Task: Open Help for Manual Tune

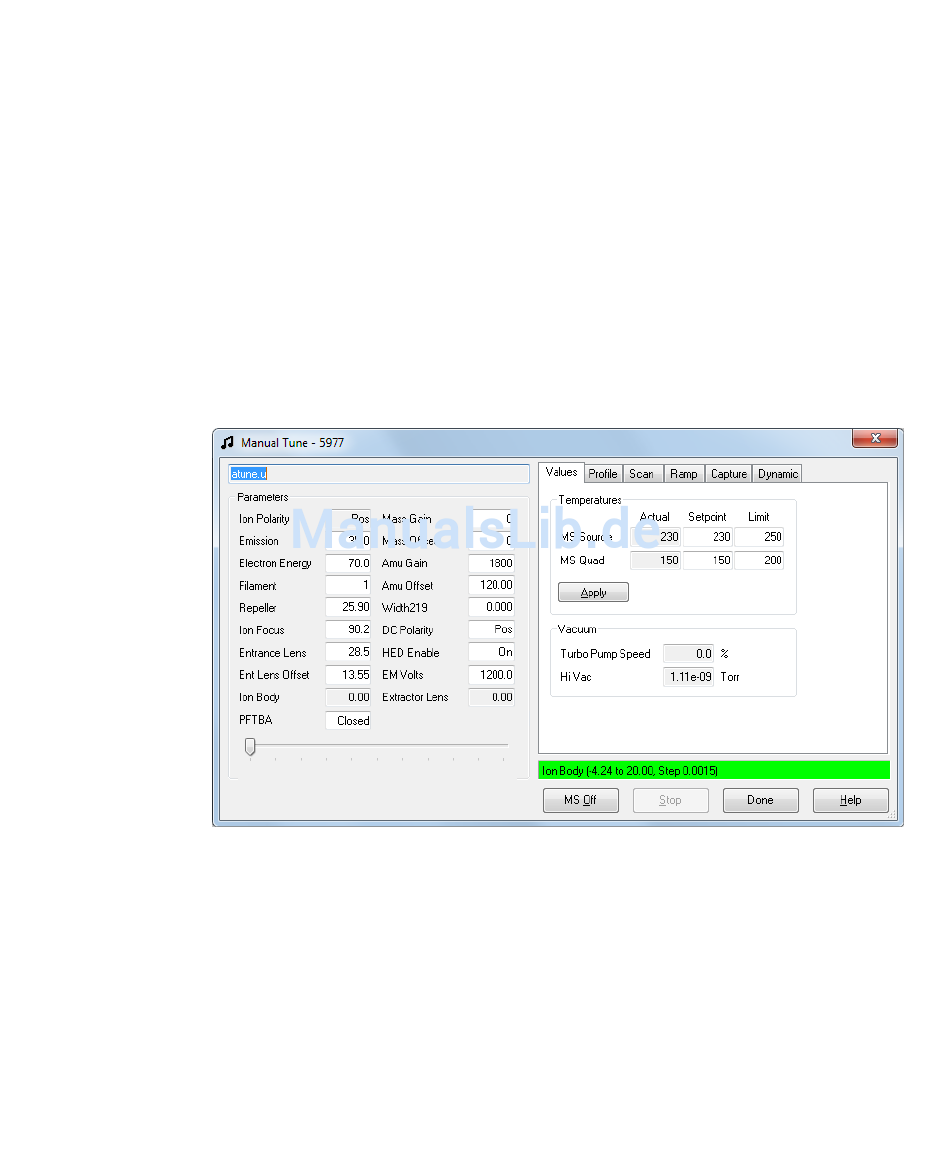Action: click(850, 800)
